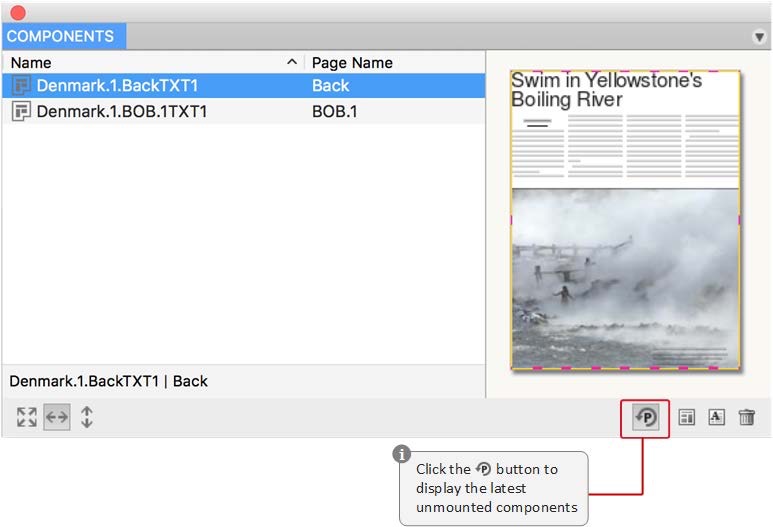Click the info icon on the tooltip
This screenshot has height=527, width=773.
pos(402,454)
